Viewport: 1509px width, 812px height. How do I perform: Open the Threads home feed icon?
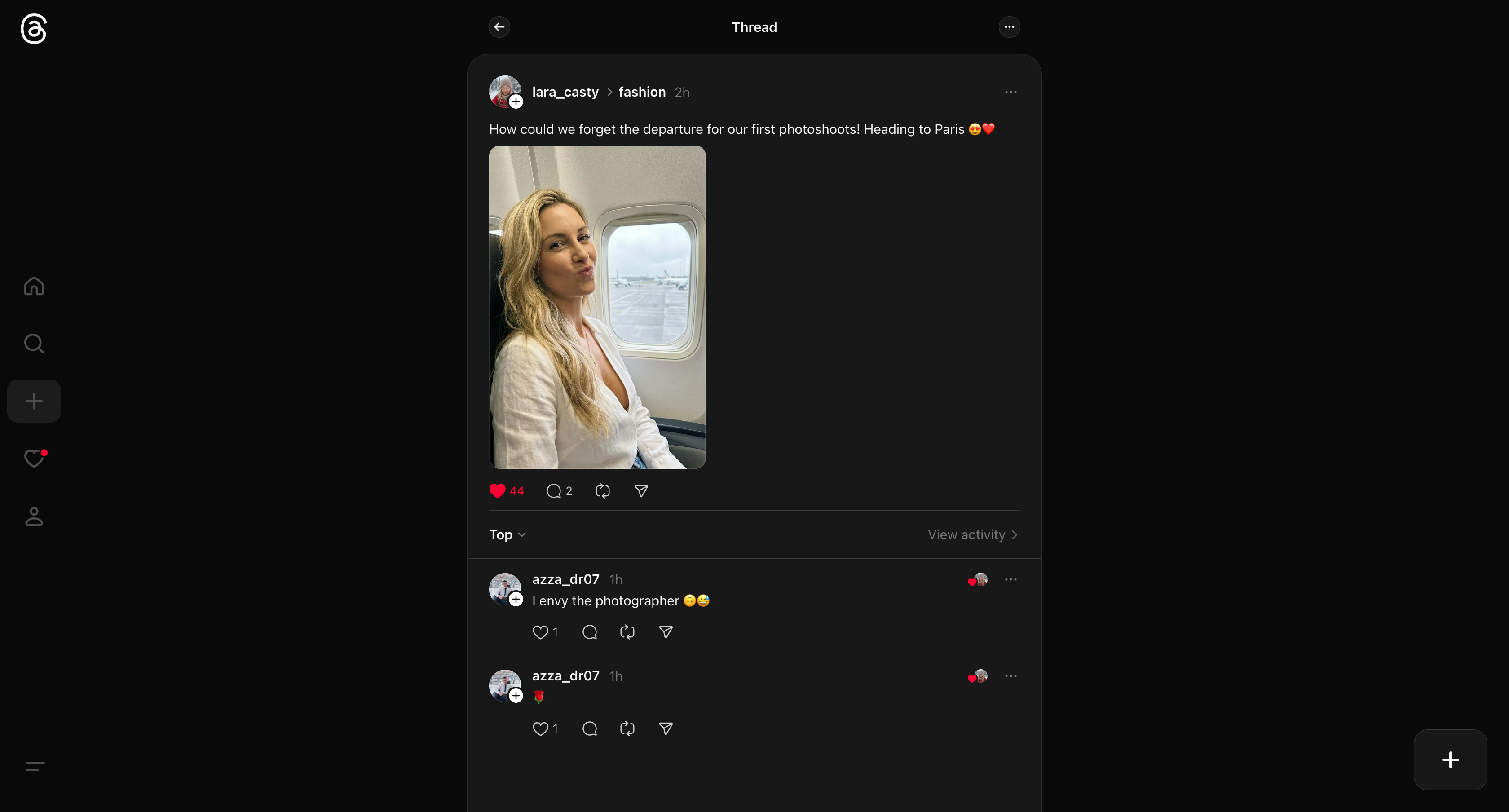coord(34,286)
